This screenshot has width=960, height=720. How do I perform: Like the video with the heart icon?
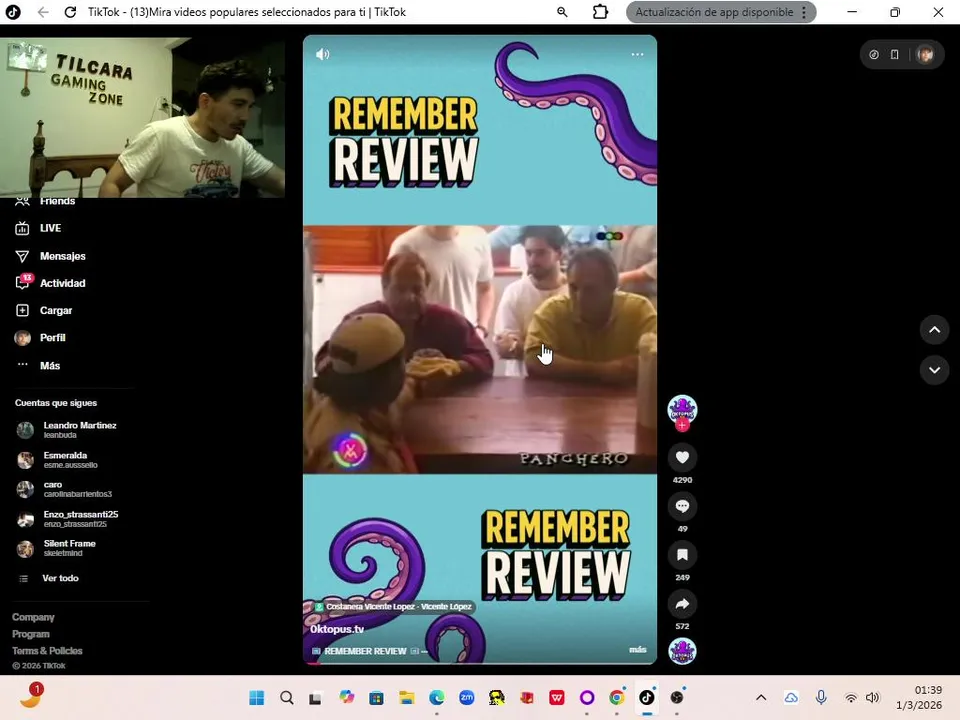pos(682,457)
